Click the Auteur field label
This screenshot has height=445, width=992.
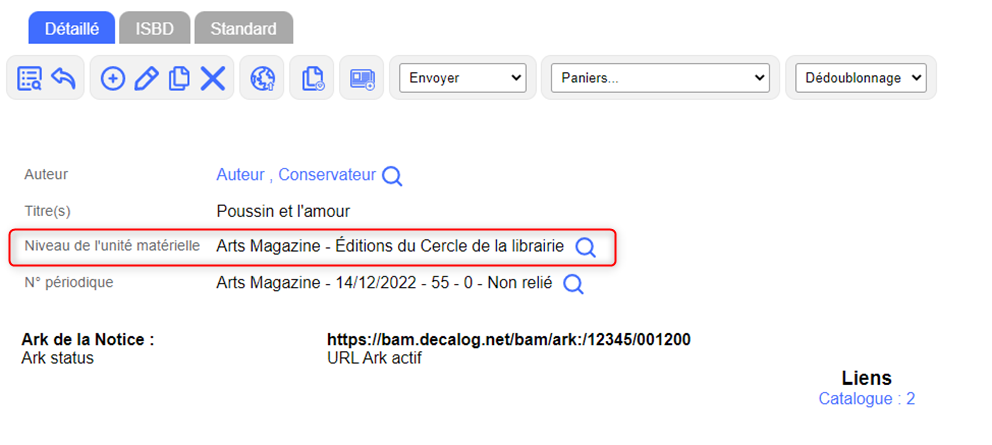pos(46,174)
